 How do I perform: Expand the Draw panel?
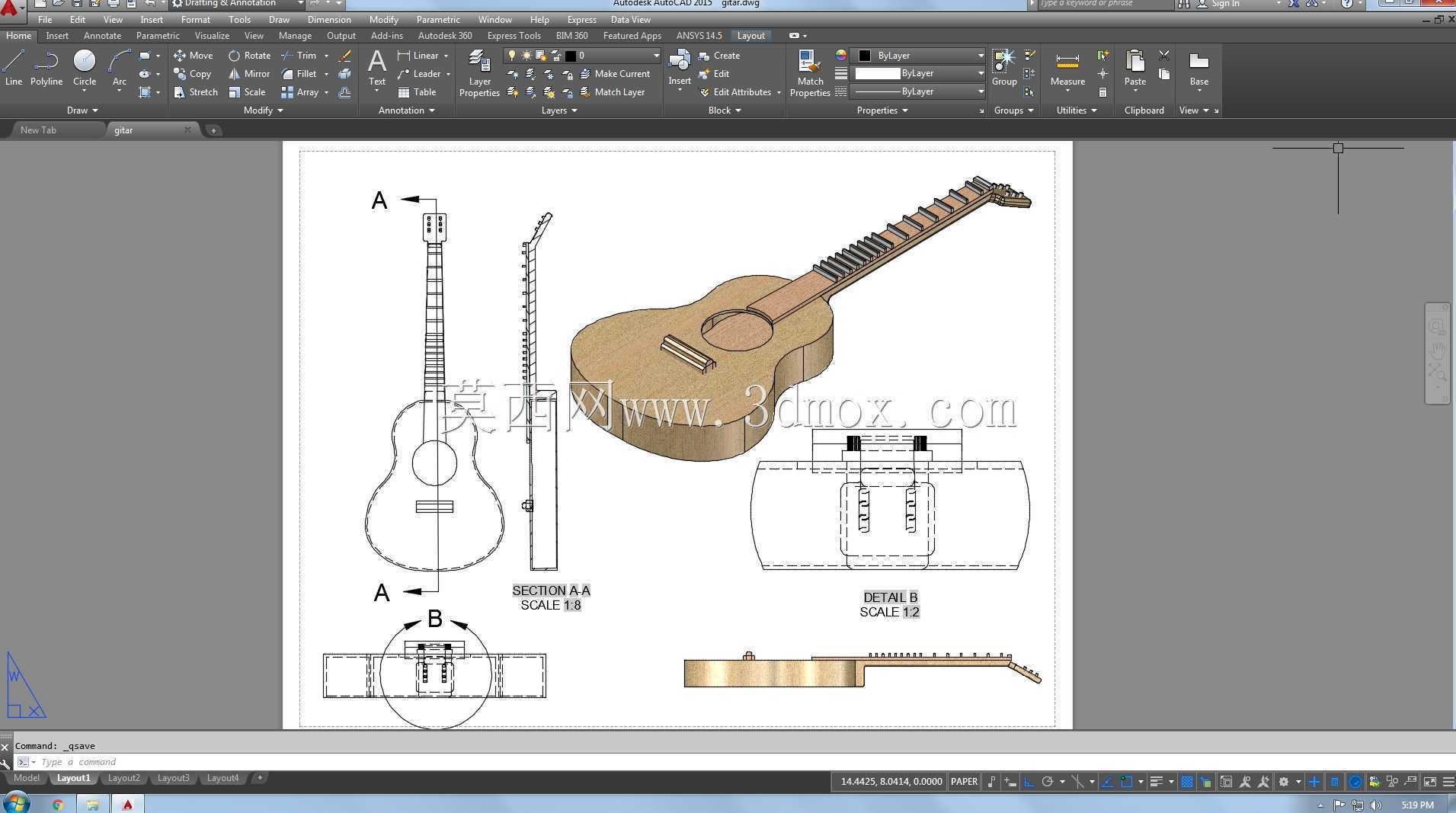(82, 110)
